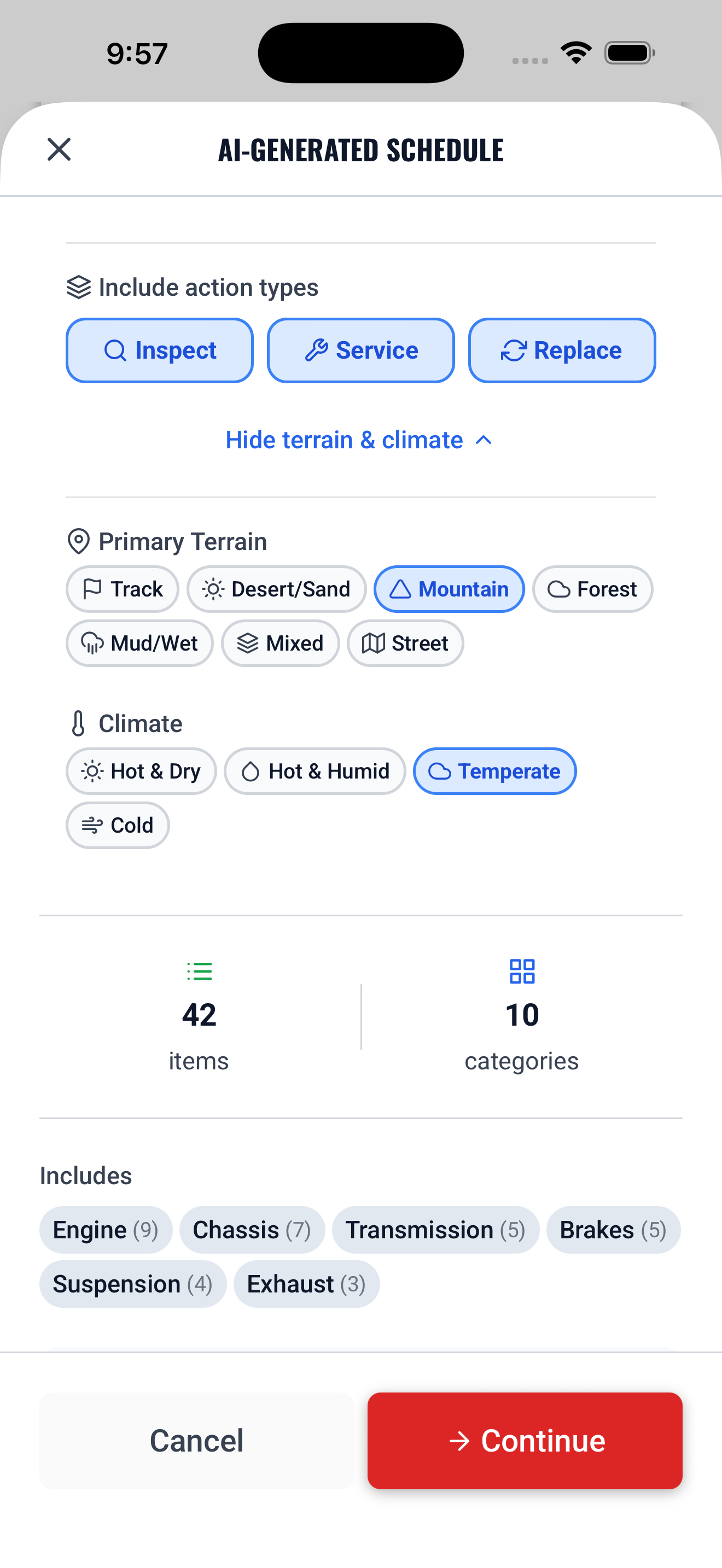This screenshot has height=1568, width=722.
Task: Deselect the Temperate climate chip
Action: point(495,771)
